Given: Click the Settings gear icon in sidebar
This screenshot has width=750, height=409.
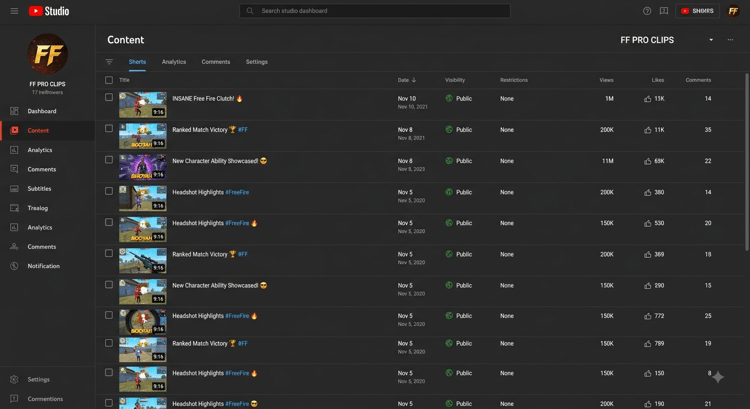Looking at the screenshot, I should [x=14, y=379].
